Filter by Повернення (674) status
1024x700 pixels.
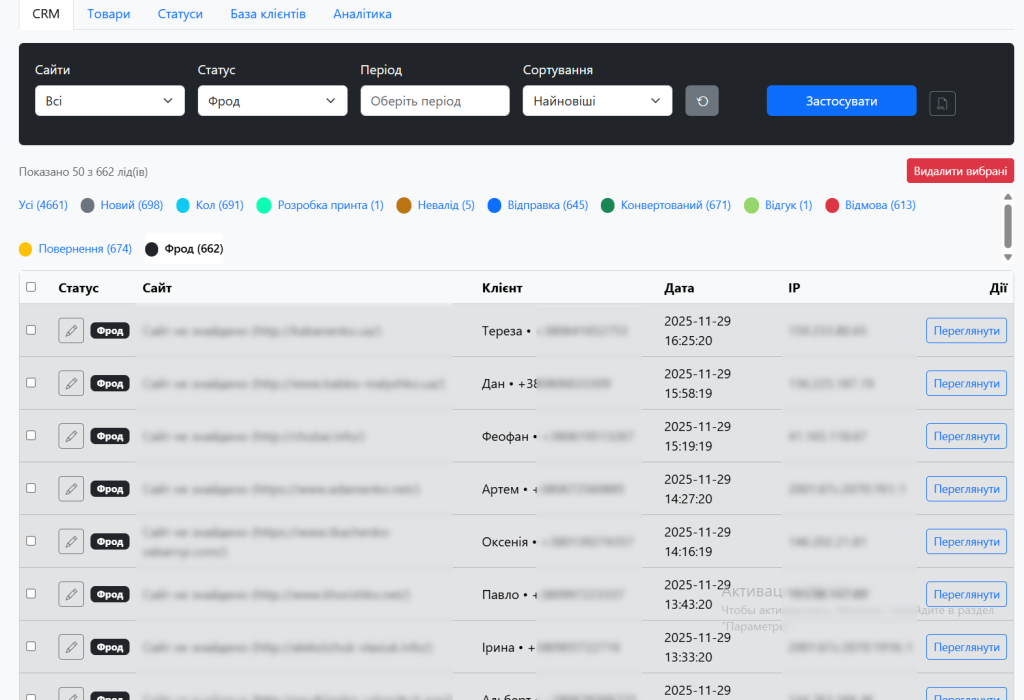(76, 249)
